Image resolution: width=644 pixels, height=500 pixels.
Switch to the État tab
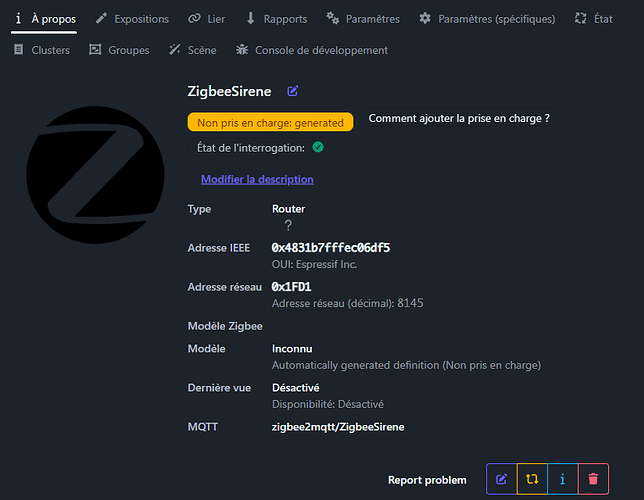[594, 19]
